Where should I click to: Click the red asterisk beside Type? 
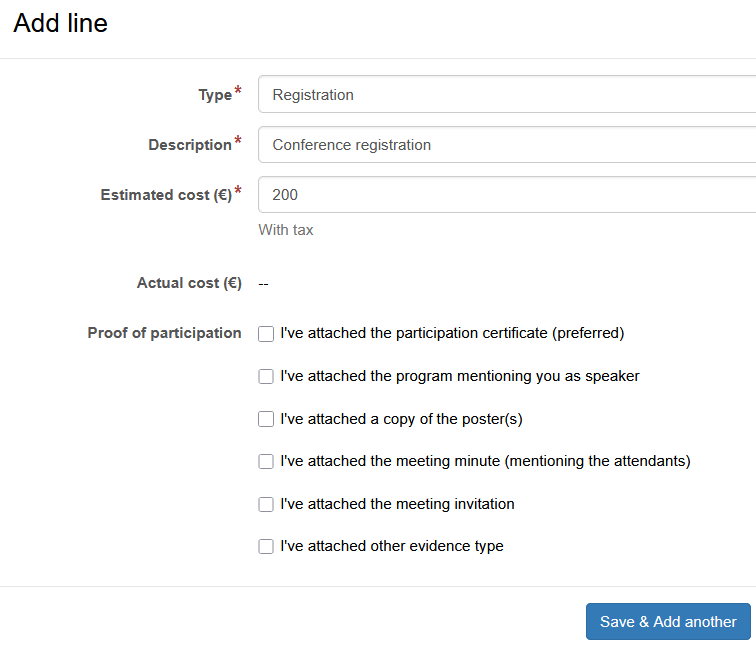[x=238, y=92]
